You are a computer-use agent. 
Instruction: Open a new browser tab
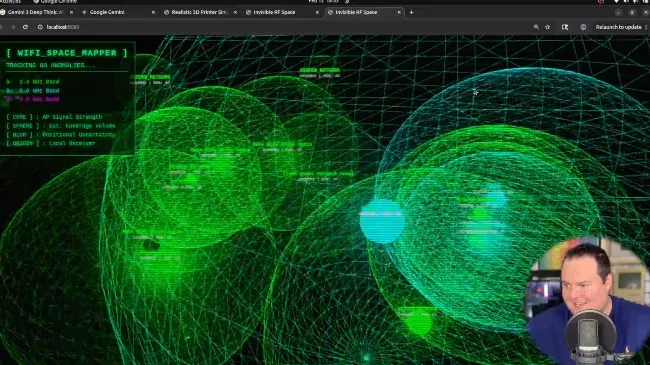[x=411, y=12]
